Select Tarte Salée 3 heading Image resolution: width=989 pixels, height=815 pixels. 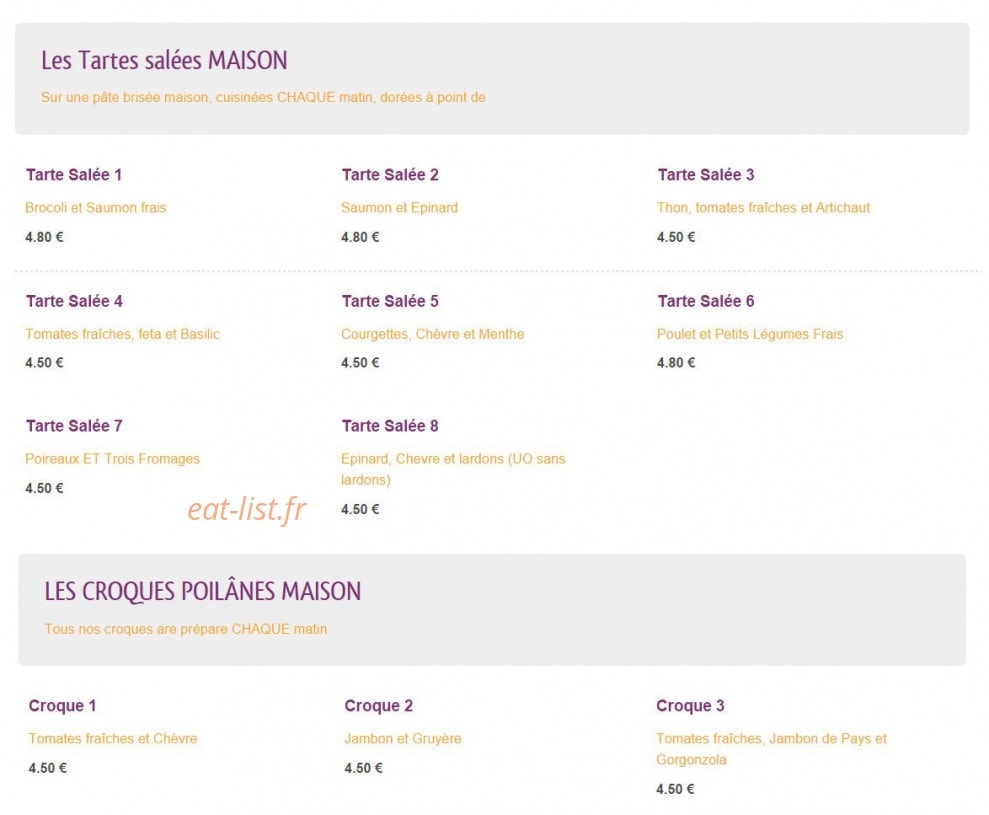pos(706,175)
